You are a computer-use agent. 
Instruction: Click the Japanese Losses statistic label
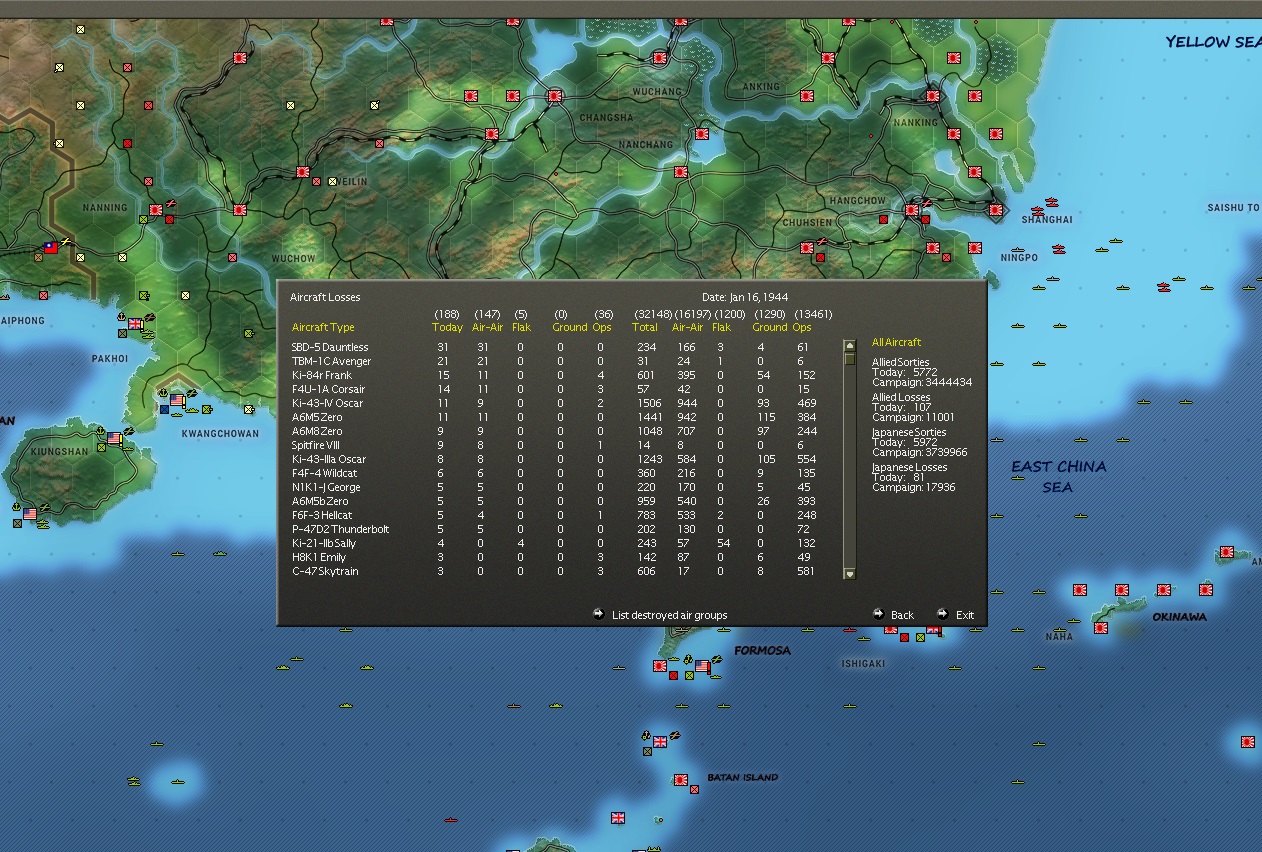909,467
